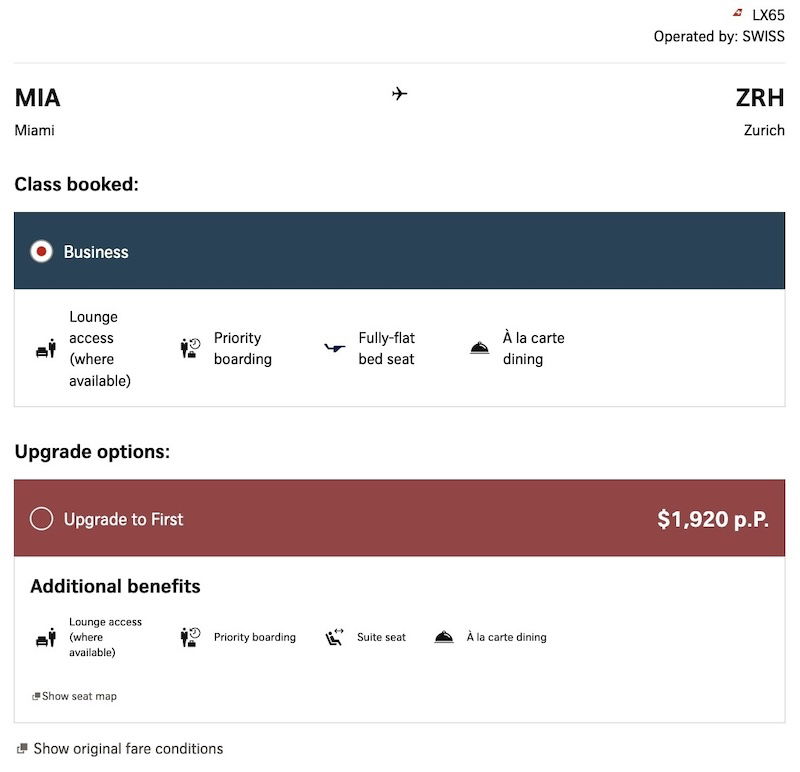
Task: Click the First class priority boarding icon
Action: click(190, 637)
